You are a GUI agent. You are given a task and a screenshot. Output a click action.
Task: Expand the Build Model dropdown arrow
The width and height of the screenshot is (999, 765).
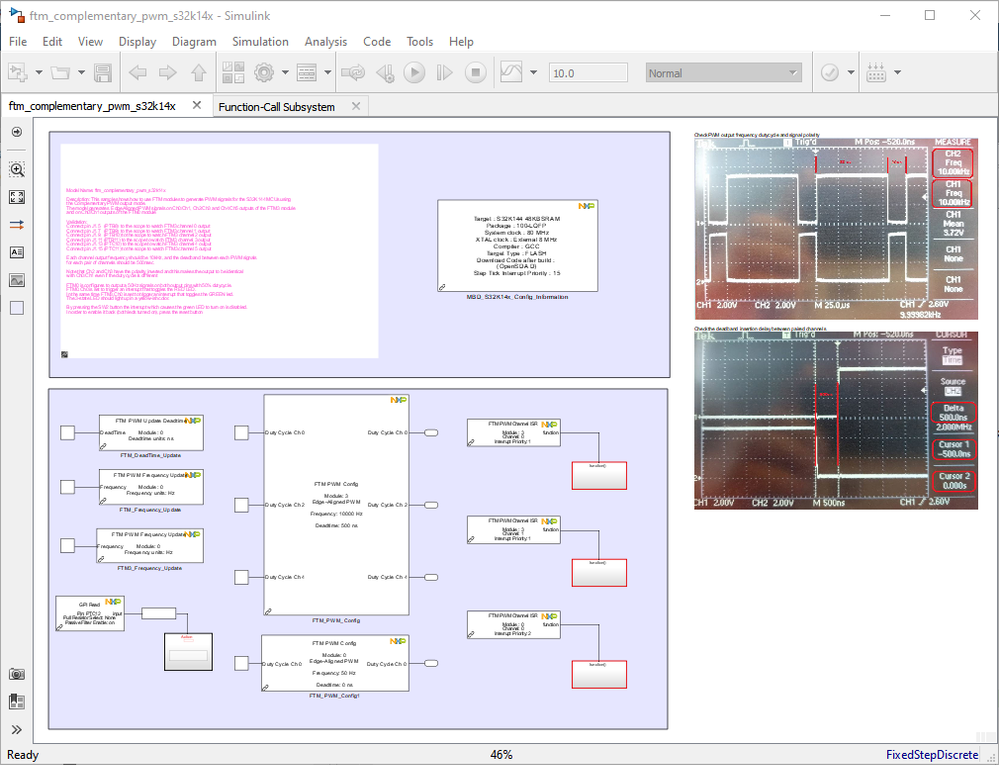[898, 73]
